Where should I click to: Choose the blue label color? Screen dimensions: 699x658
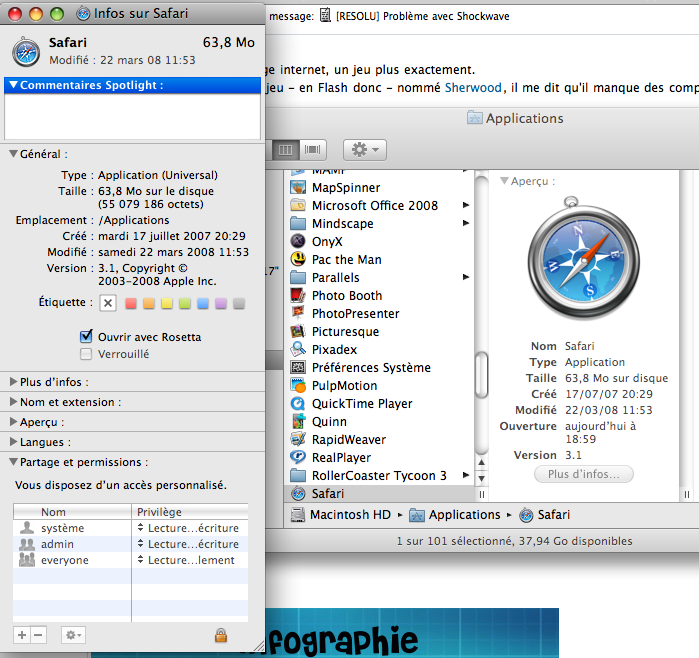coord(203,304)
